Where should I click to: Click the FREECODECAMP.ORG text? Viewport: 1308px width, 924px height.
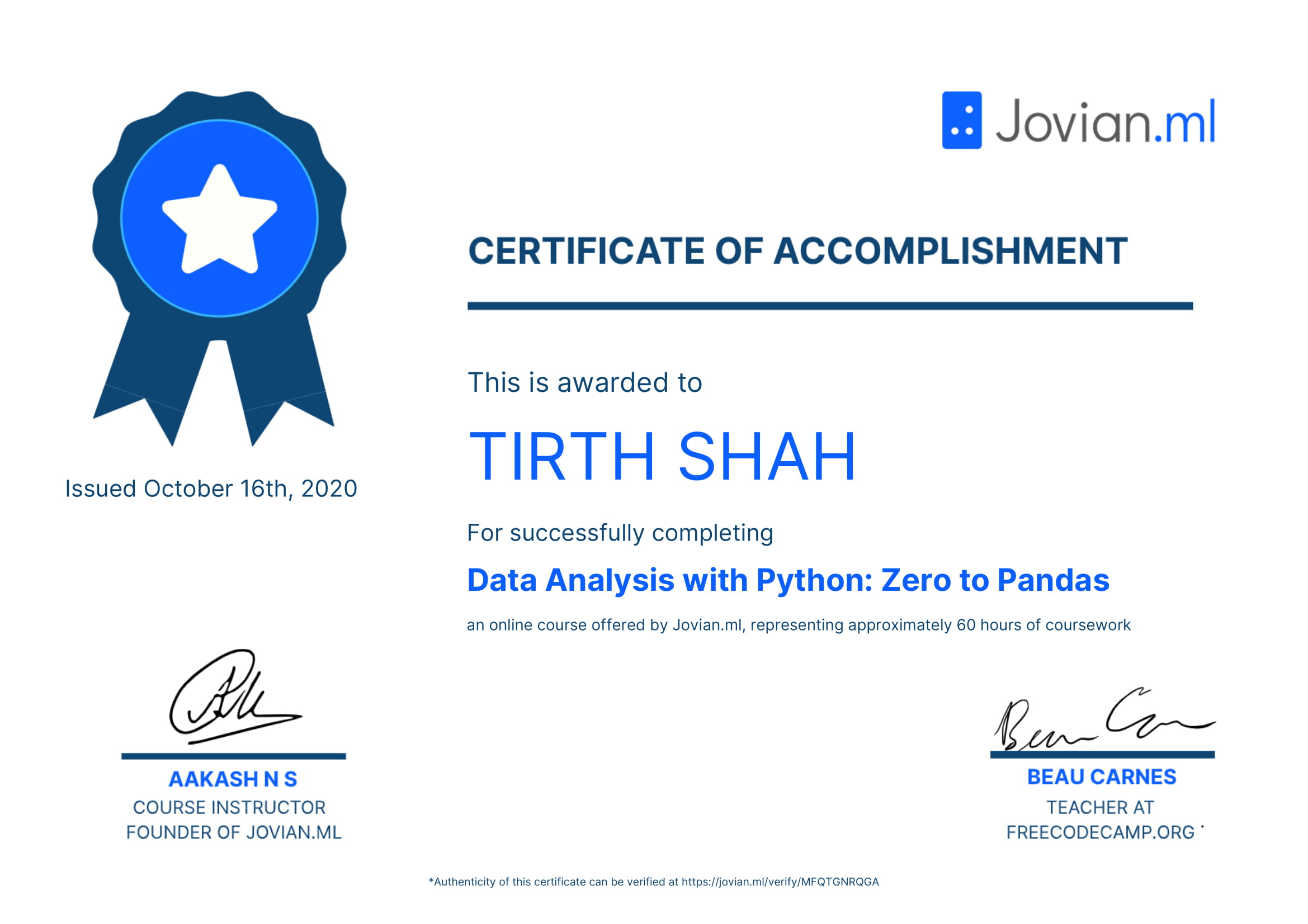click(x=1099, y=832)
